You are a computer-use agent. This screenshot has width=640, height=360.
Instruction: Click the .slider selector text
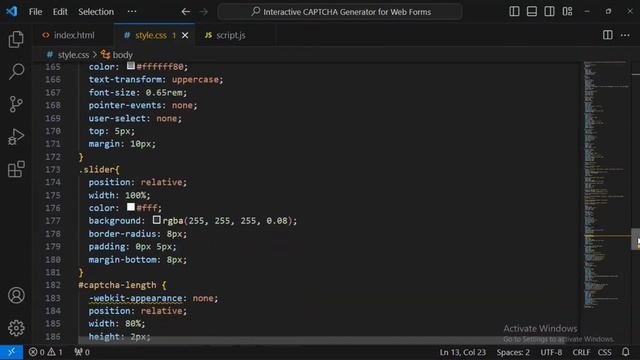click(97, 169)
